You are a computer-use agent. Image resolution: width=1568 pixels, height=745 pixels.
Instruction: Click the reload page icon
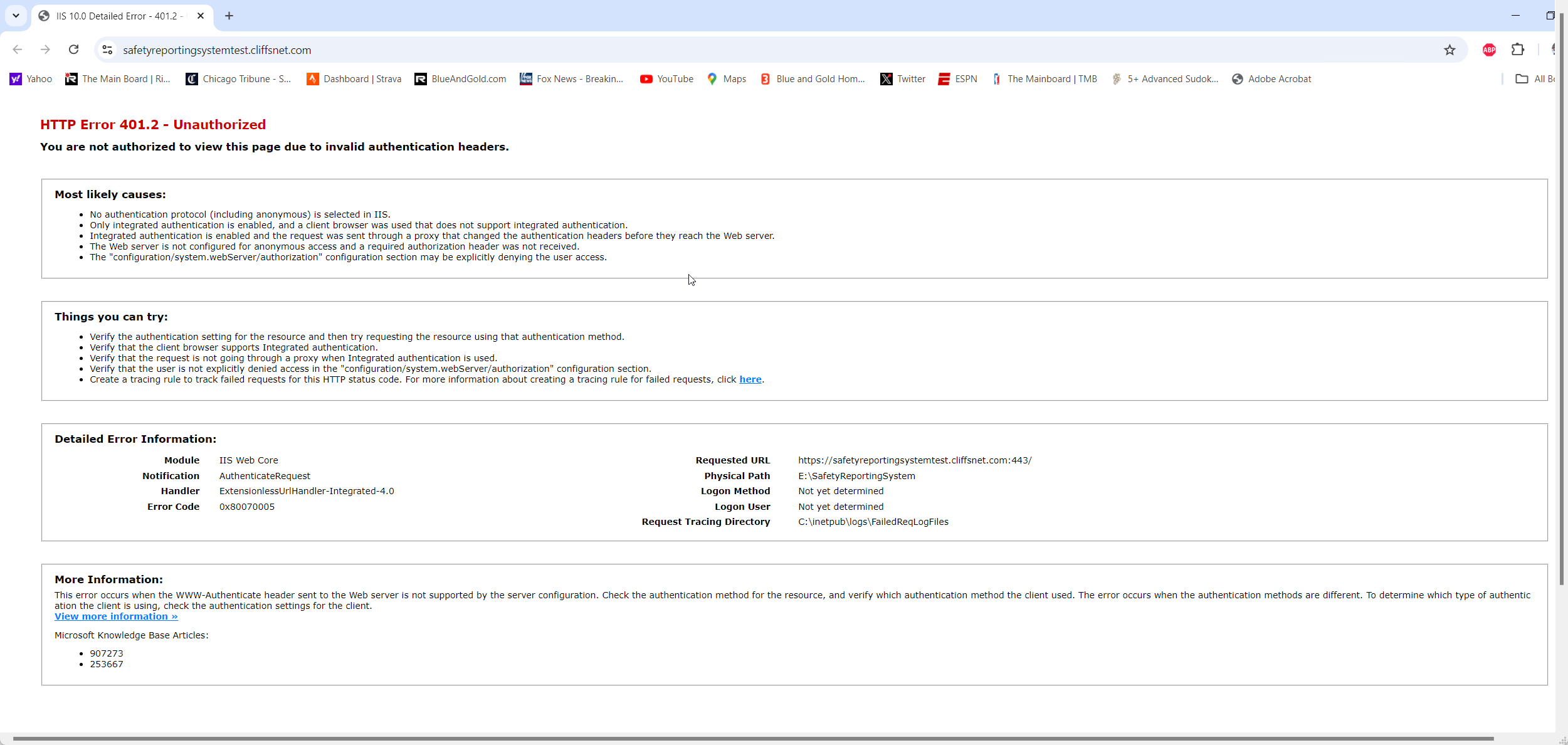tap(73, 50)
